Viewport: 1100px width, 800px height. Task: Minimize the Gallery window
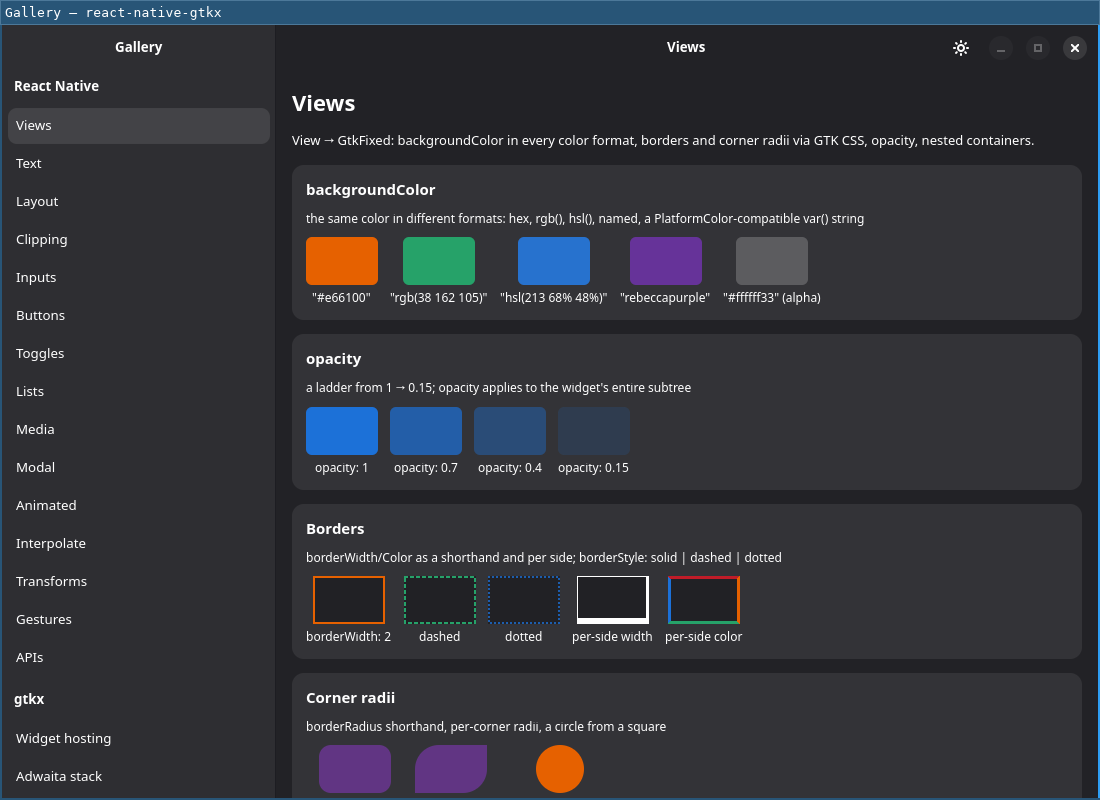1001,48
